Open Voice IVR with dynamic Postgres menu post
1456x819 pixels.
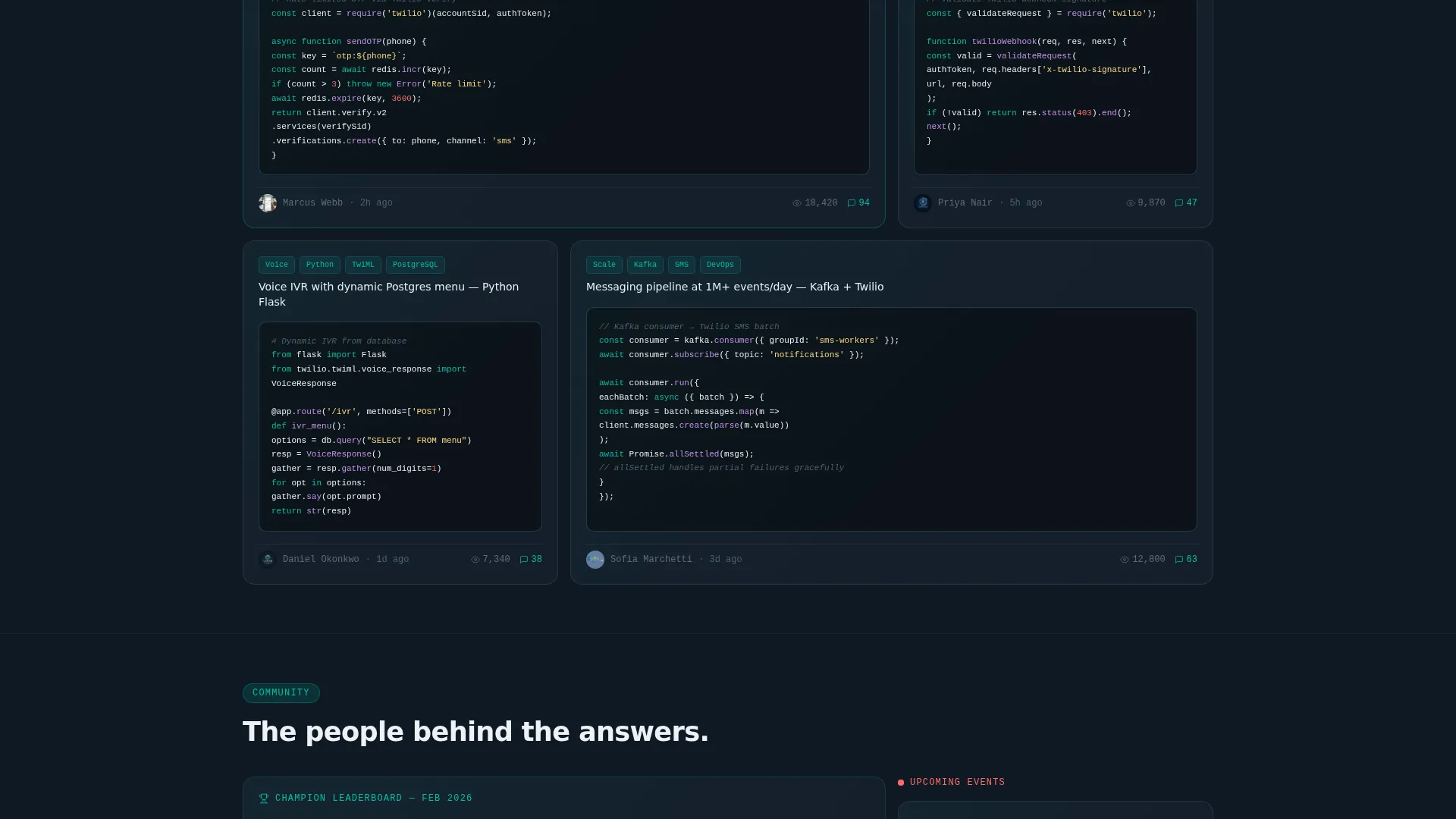389,294
